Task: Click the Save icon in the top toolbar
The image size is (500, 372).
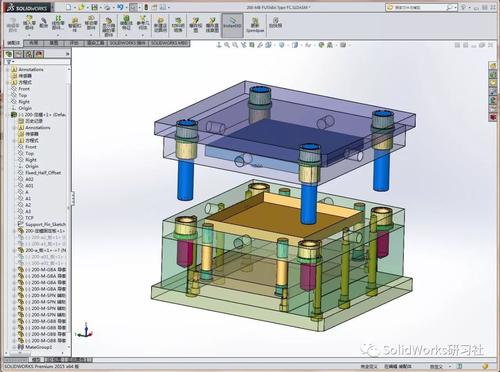Action: coord(95,7)
